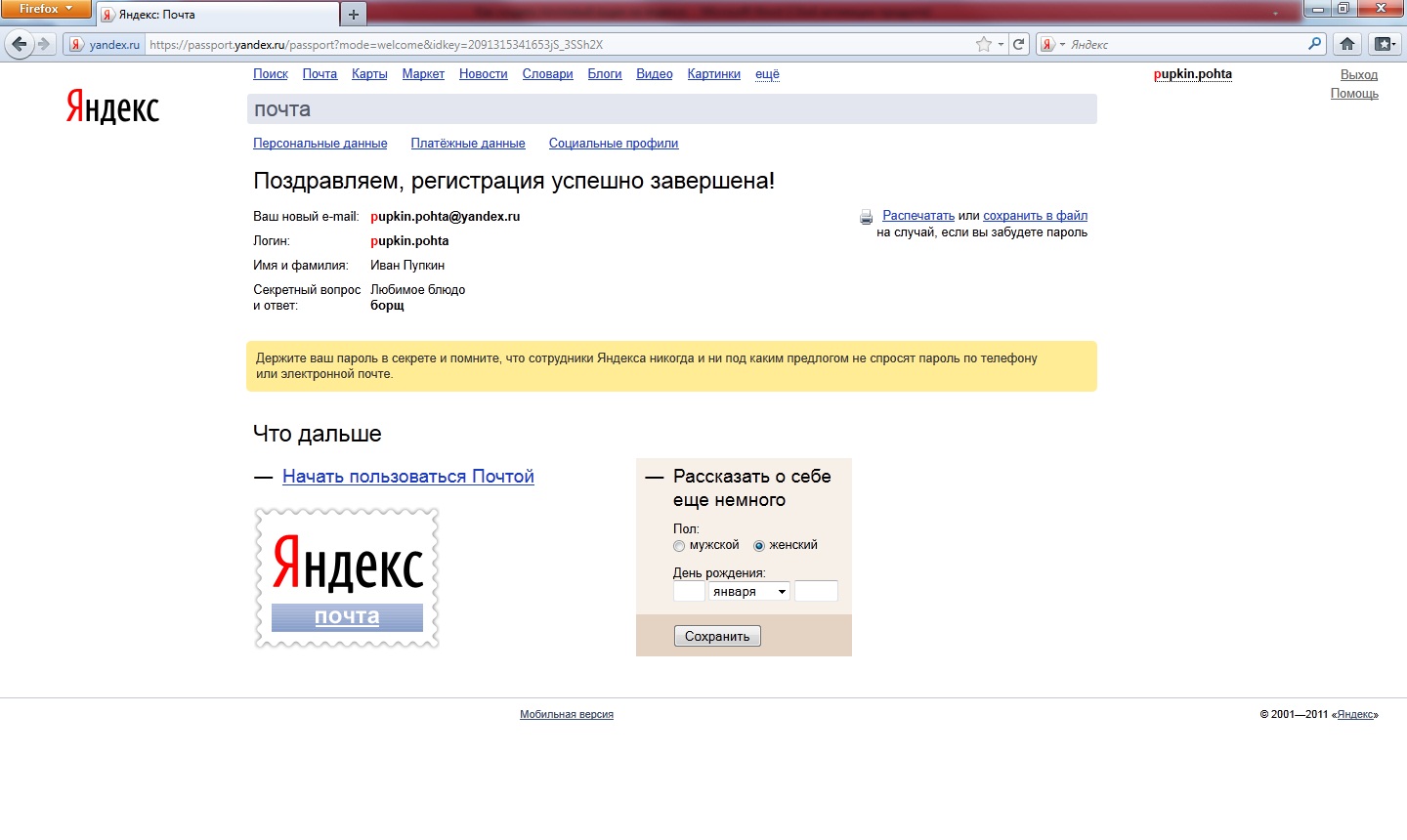This screenshot has height=840, width=1407.
Task: Open the birth month dropdown январь
Action: 748,591
